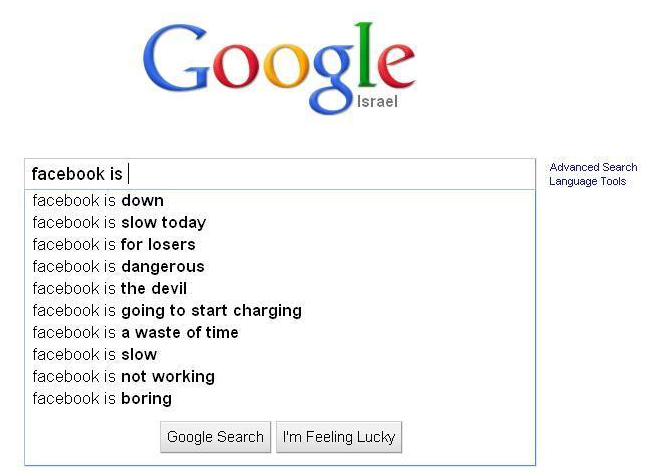Select the 'facebook is dangerous' suggestion

[118, 266]
